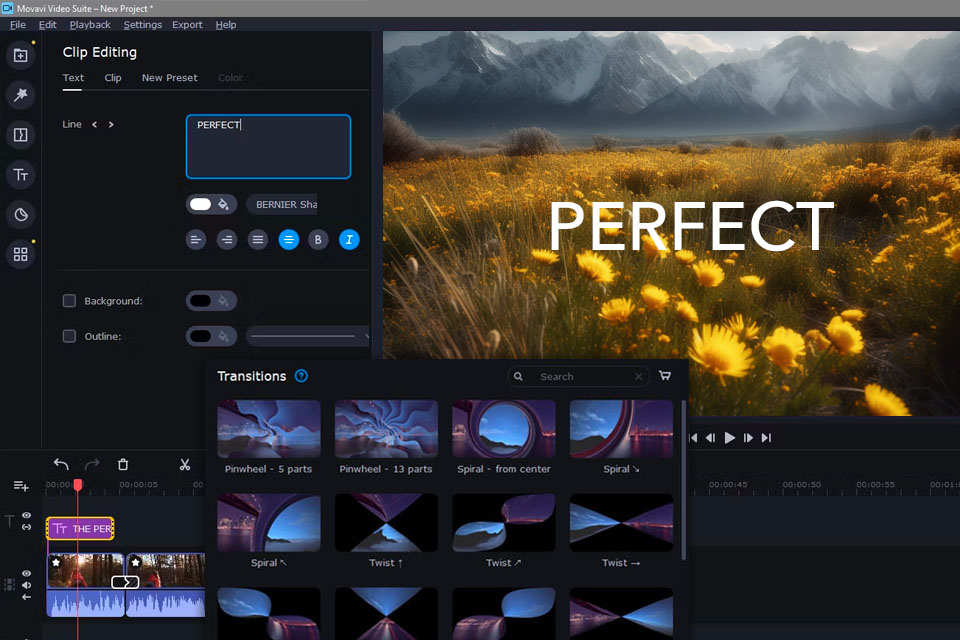The image size is (960, 640).
Task: Switch to the Text tab
Action: 73,78
